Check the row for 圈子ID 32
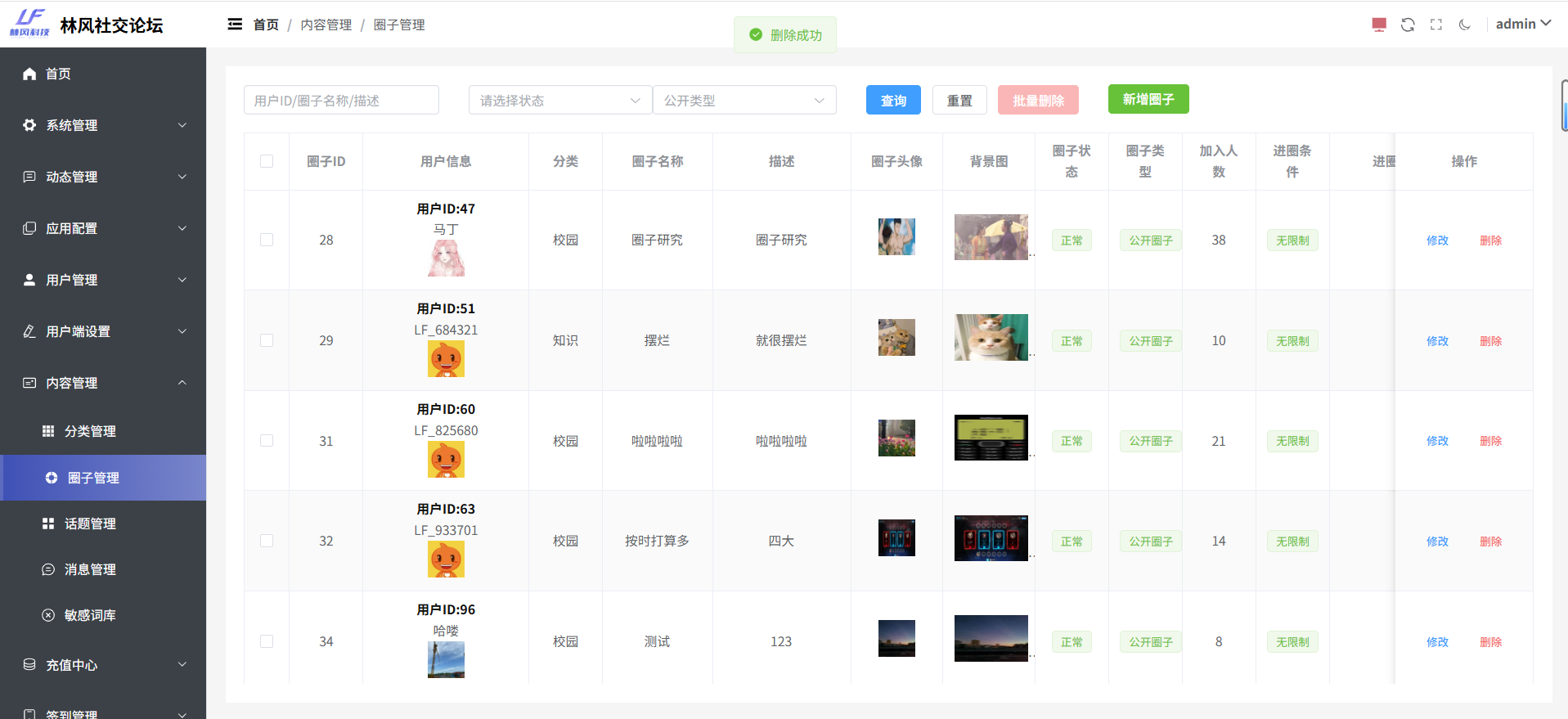Viewport: 1568px width, 719px height. 267,541
